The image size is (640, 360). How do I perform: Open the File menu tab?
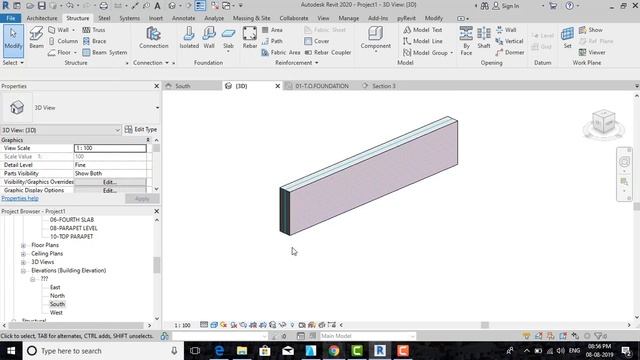11,18
